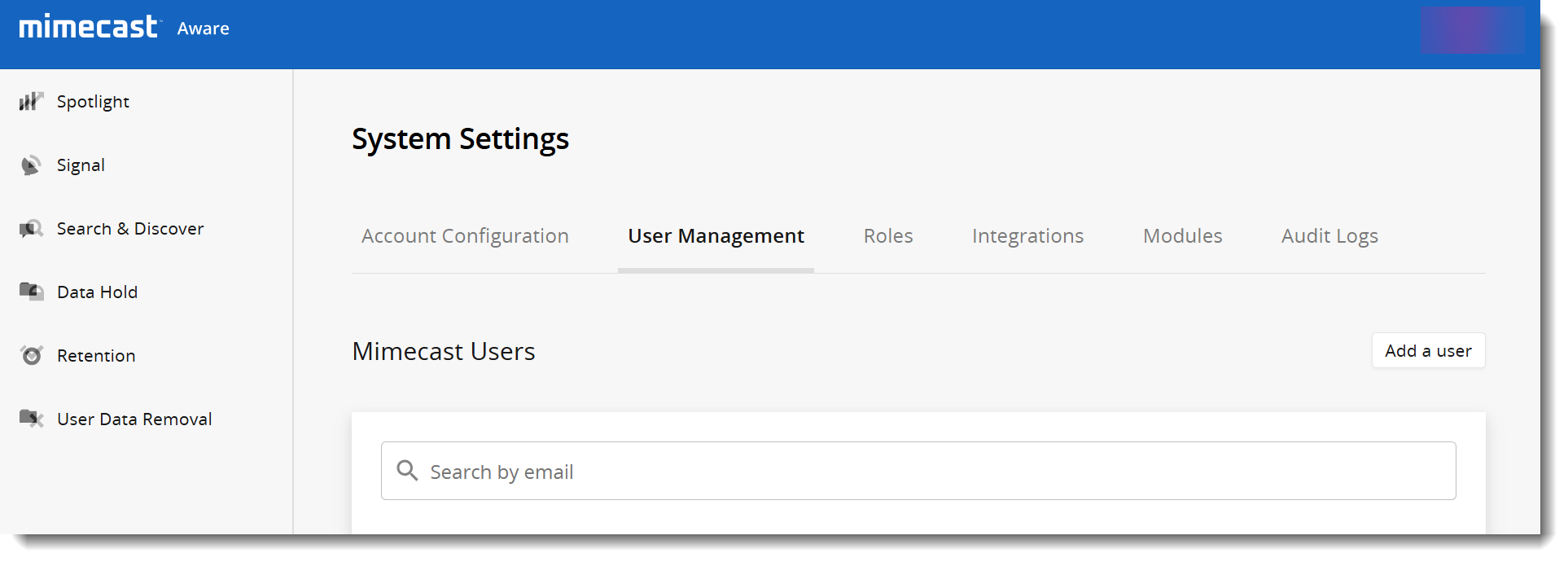Open the account menu in top-right corner
Screen dimensions: 1568x562
point(1472,30)
